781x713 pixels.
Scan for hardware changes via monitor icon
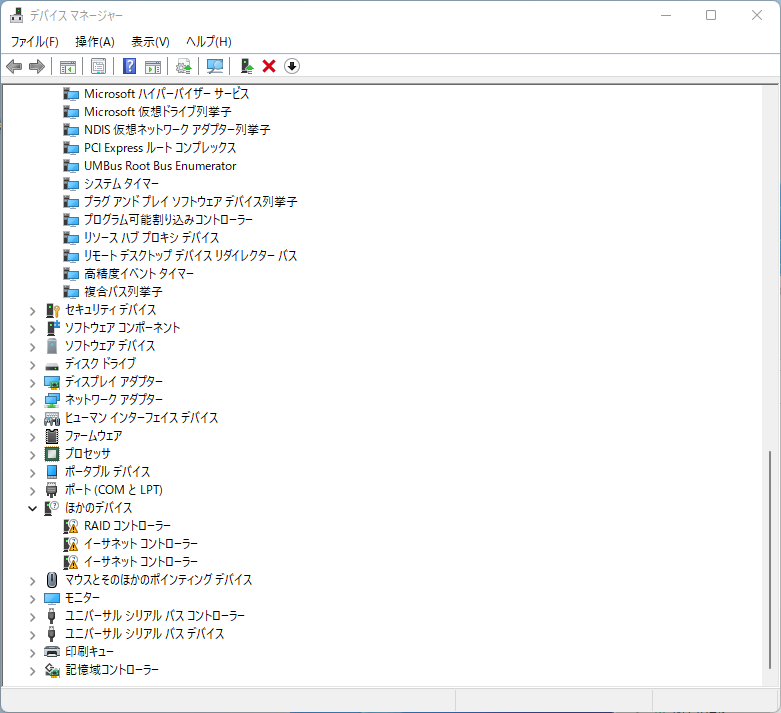215,66
